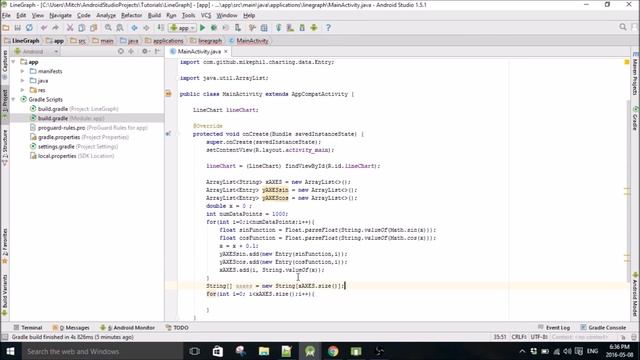
Task: Toggle the Structure side panel
Action: [5, 148]
